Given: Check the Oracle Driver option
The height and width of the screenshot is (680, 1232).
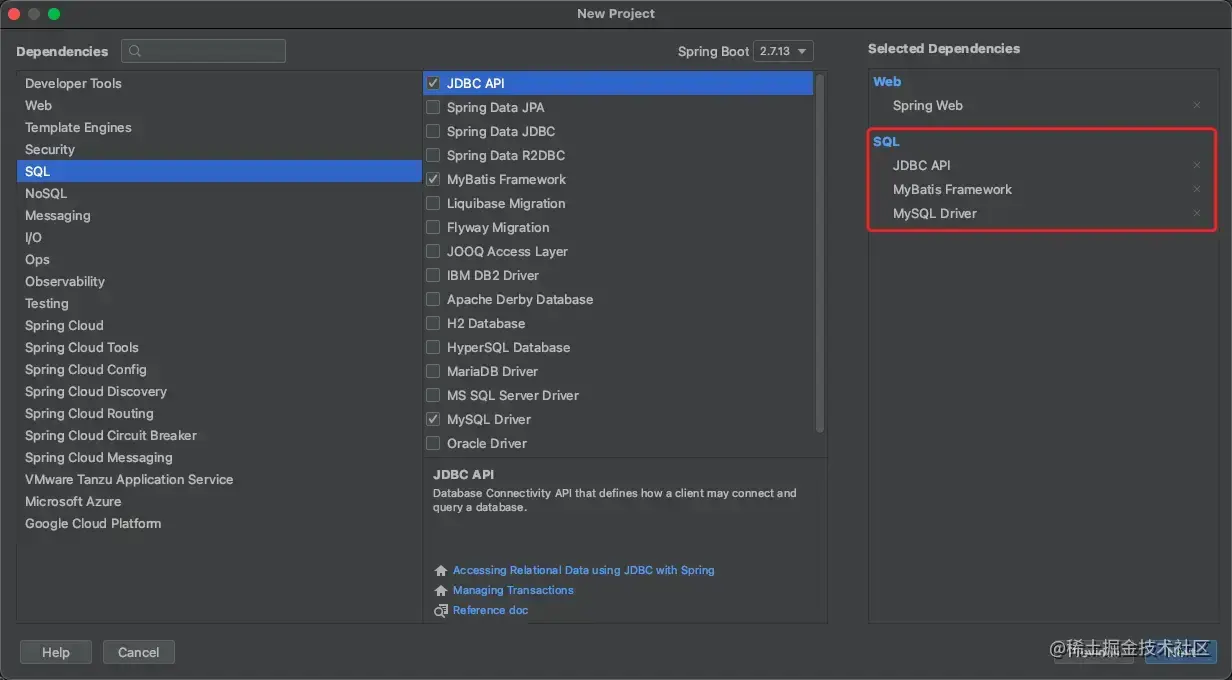Looking at the screenshot, I should (433, 443).
